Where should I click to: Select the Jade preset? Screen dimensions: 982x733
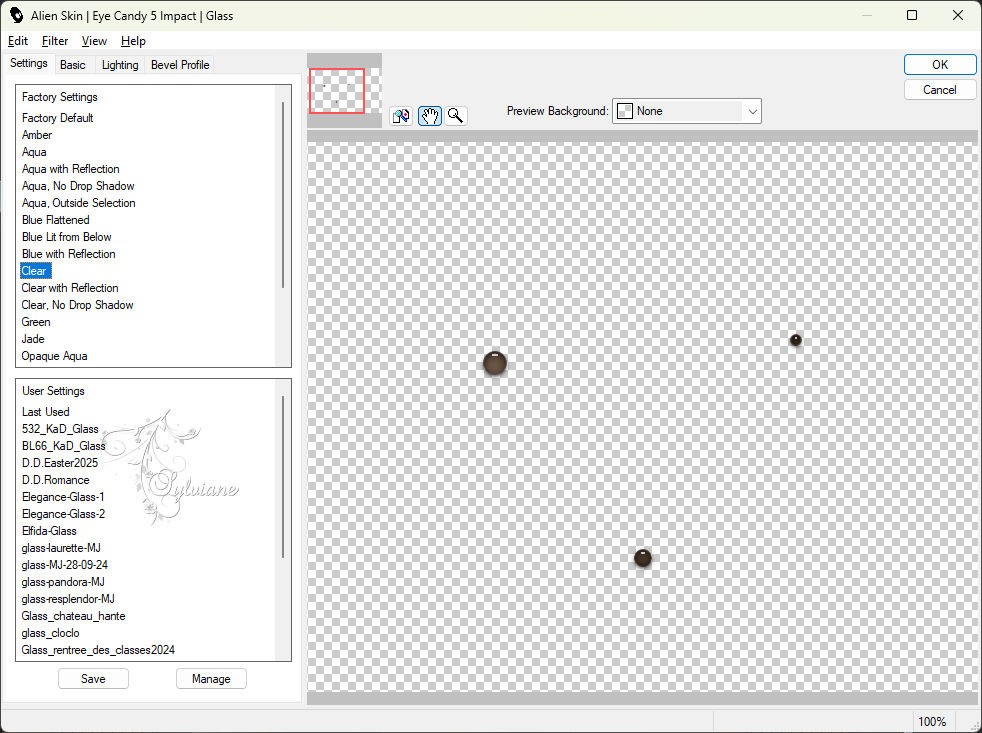(33, 338)
